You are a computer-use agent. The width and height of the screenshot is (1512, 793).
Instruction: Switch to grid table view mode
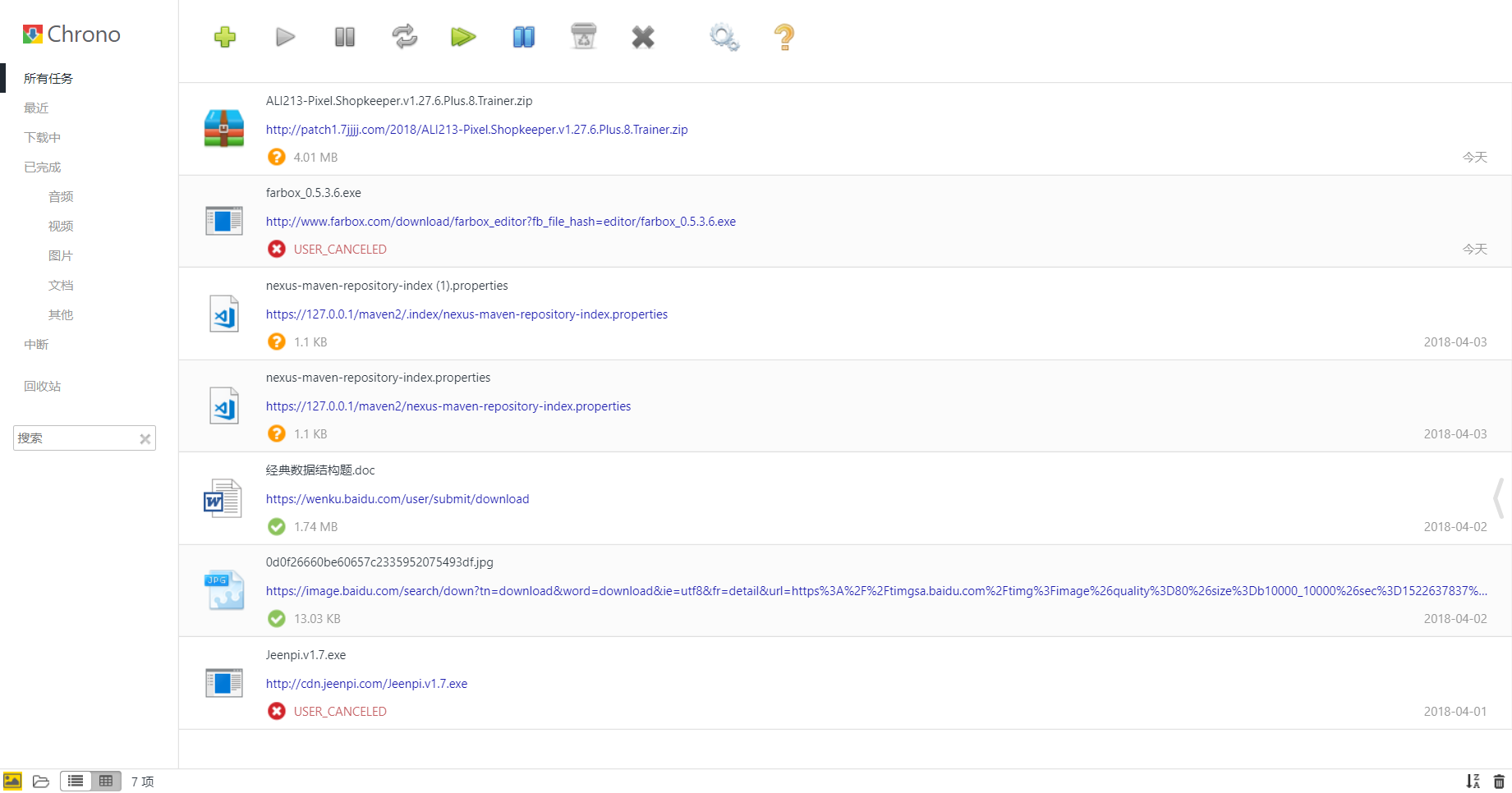pos(106,782)
